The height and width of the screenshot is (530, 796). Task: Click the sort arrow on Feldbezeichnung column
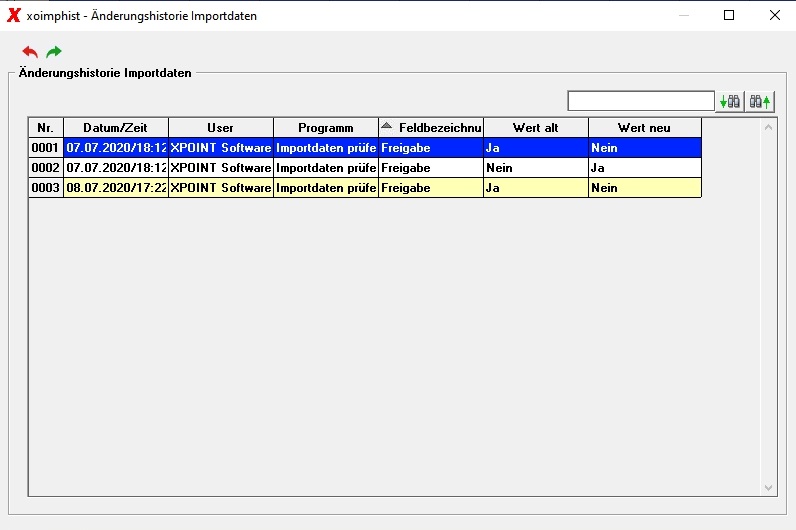coord(387,125)
